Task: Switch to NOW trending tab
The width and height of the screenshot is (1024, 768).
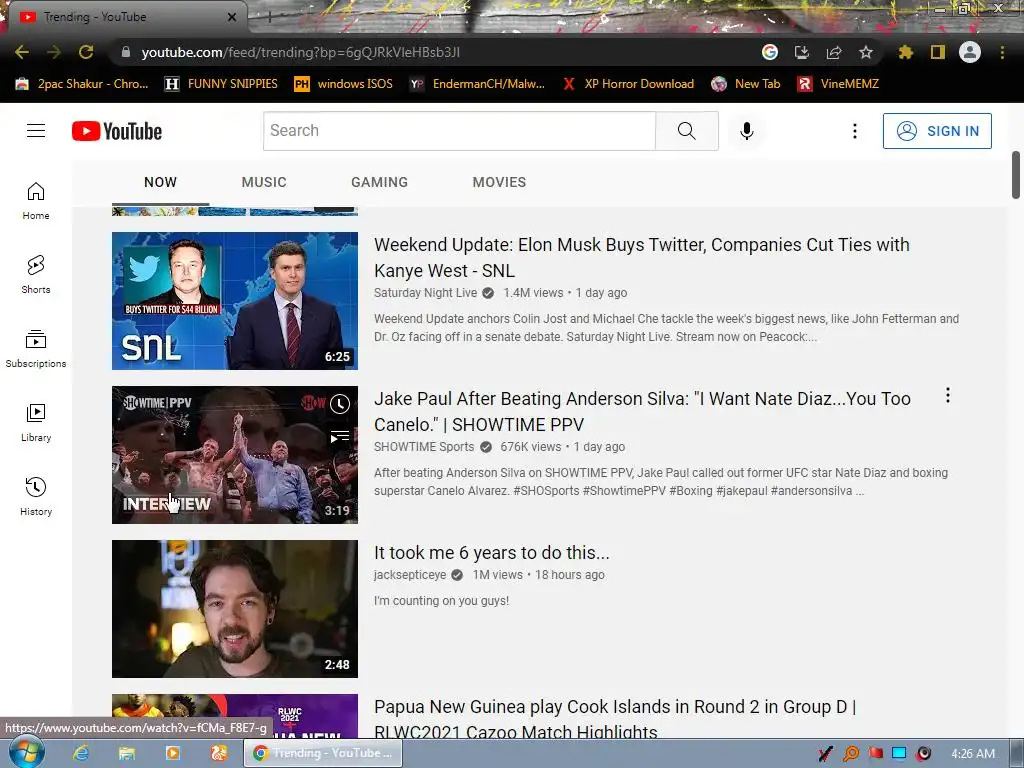Action: 161,182
